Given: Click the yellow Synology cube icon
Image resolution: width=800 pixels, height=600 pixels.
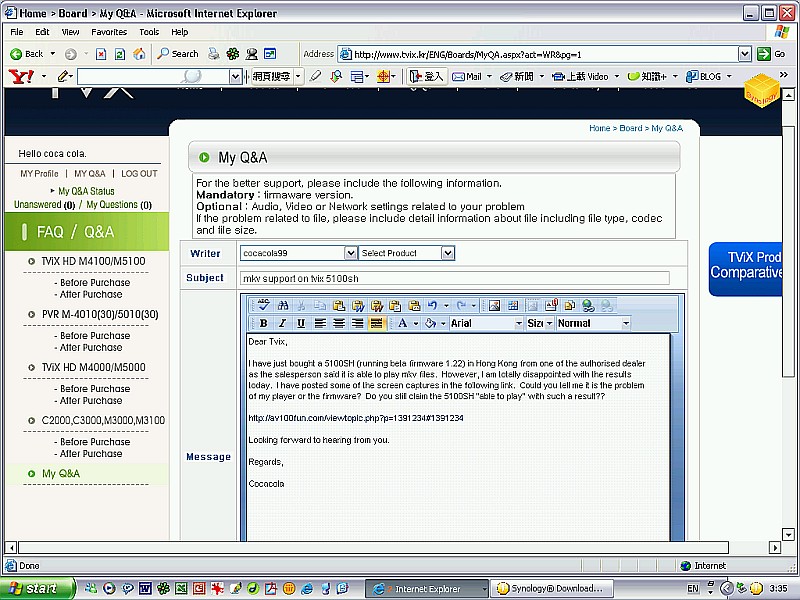Looking at the screenshot, I should pyautogui.click(x=762, y=90).
